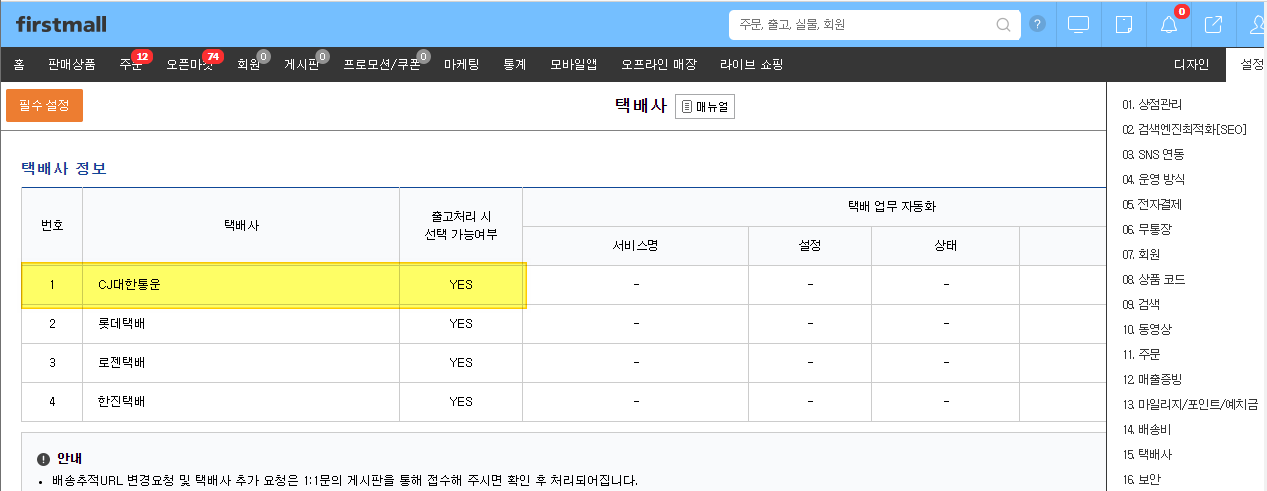1267x491 pixels.
Task: Open the 오프라인 매장 menu
Action: pyautogui.click(x=659, y=65)
